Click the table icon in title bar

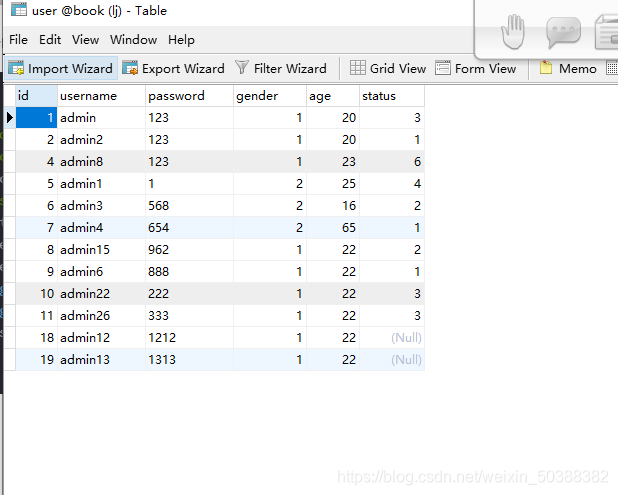[19, 9]
